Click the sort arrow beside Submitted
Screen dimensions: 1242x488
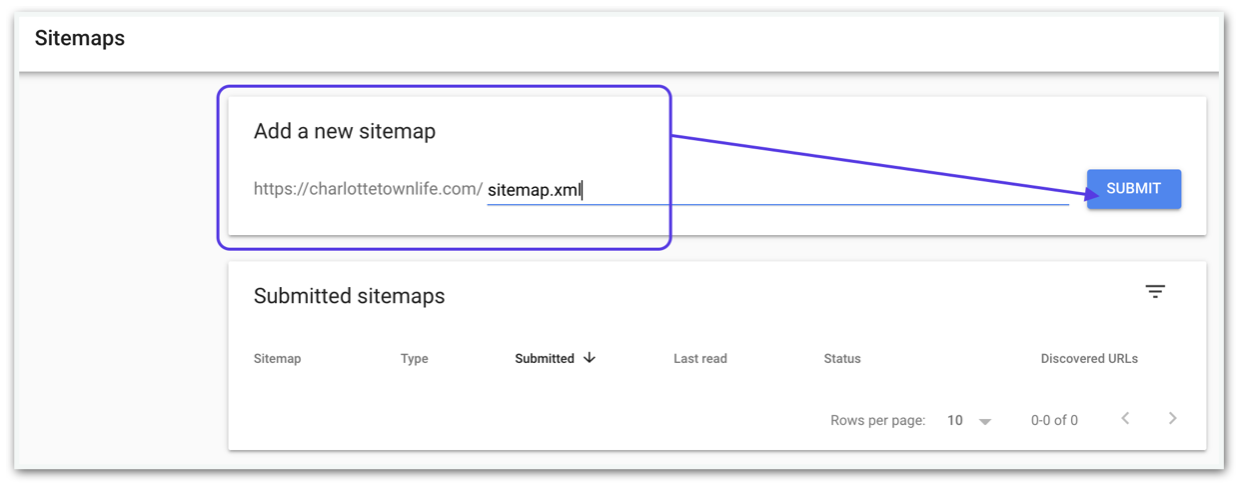click(590, 358)
